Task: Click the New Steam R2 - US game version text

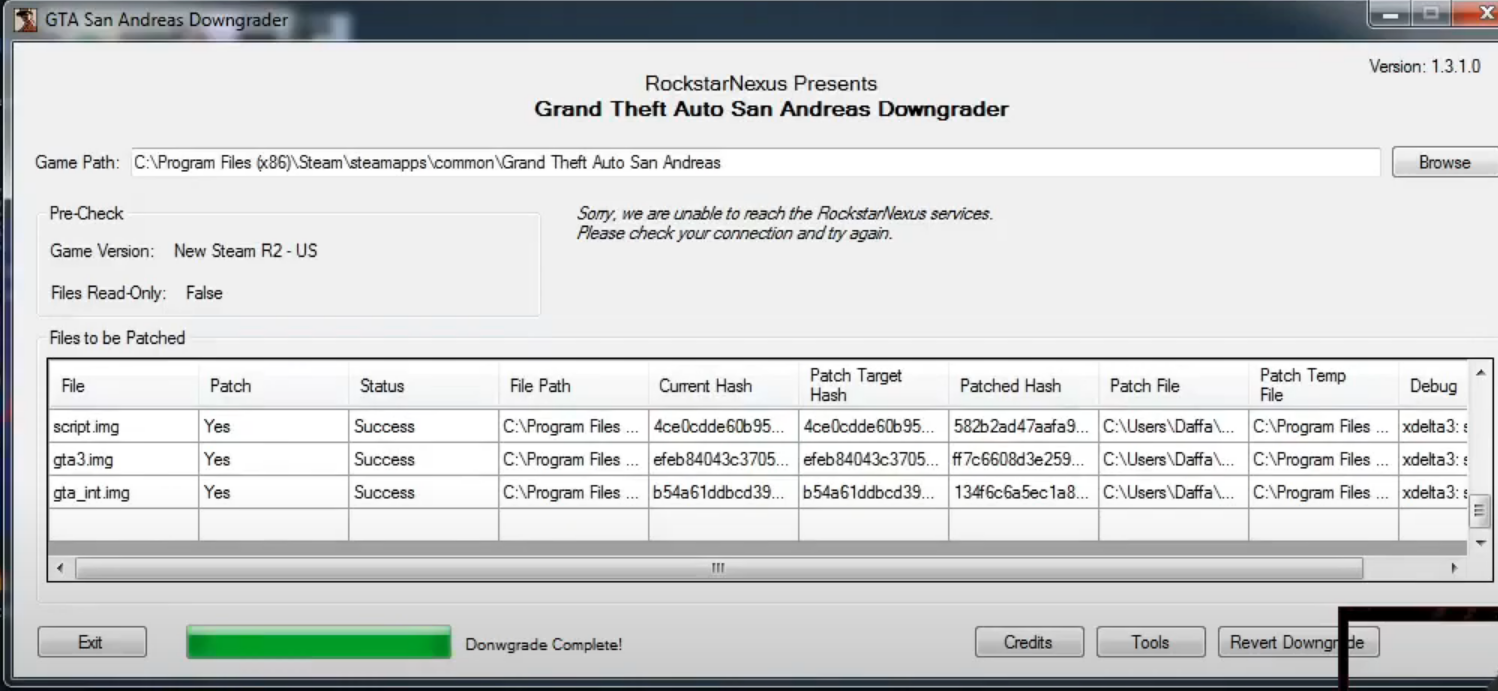Action: point(245,251)
